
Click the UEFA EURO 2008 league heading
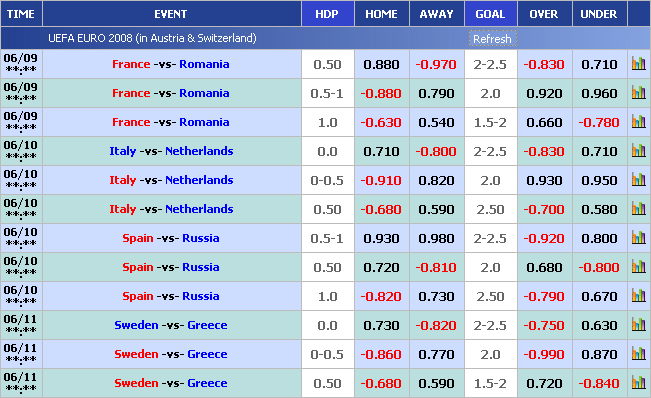[152, 38]
